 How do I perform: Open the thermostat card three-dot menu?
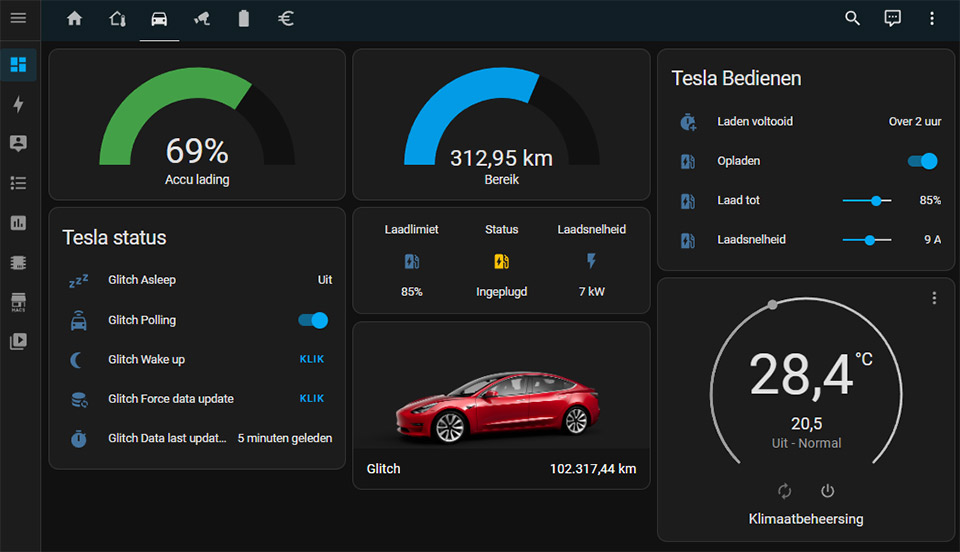[934, 298]
